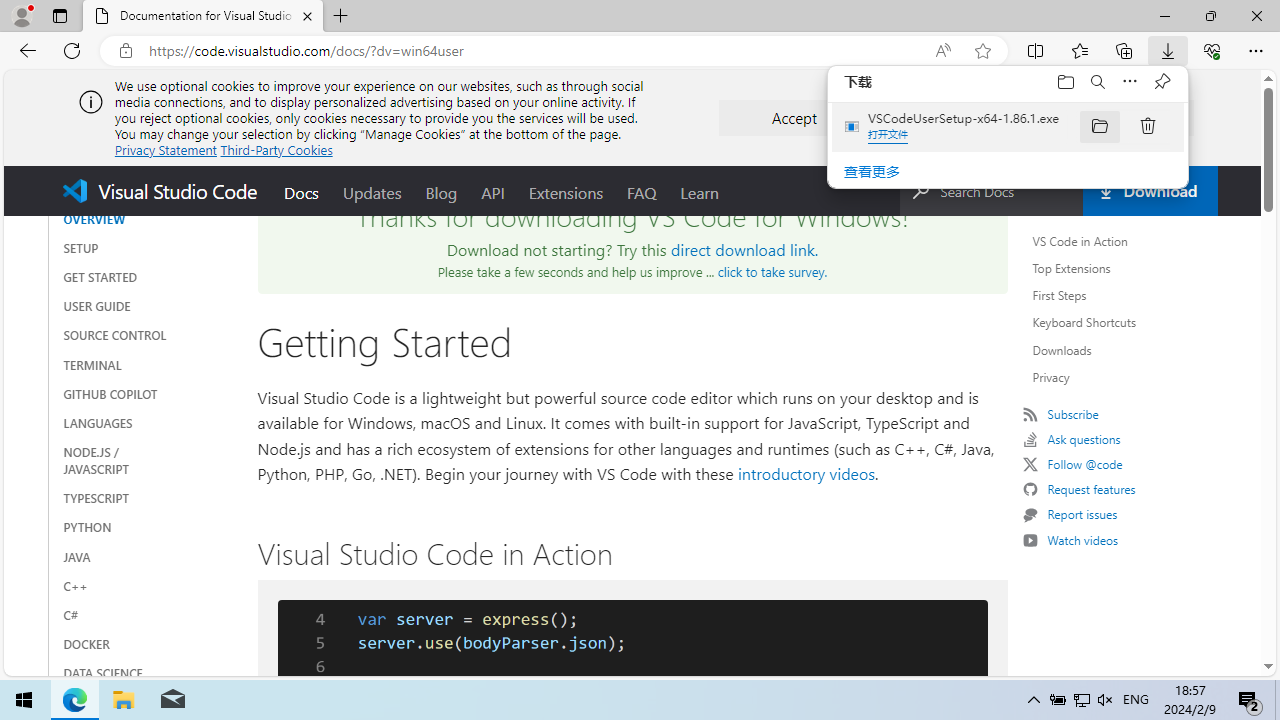Open Windows Start menu
This screenshot has width=1280, height=720.
pos(24,700)
